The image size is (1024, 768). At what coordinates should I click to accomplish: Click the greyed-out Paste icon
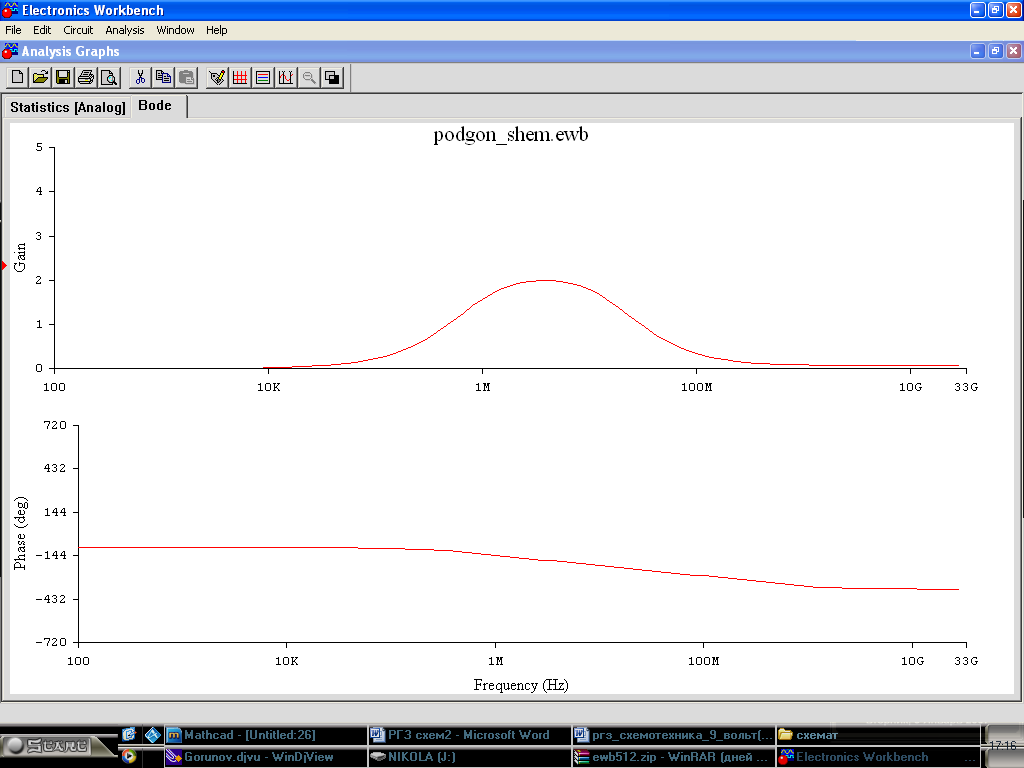click(x=186, y=78)
